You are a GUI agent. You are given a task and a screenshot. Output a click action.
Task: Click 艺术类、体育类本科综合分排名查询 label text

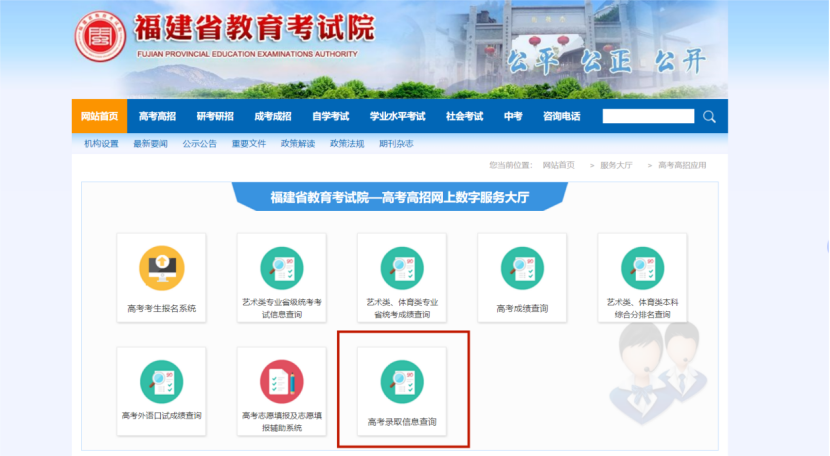coord(642,308)
